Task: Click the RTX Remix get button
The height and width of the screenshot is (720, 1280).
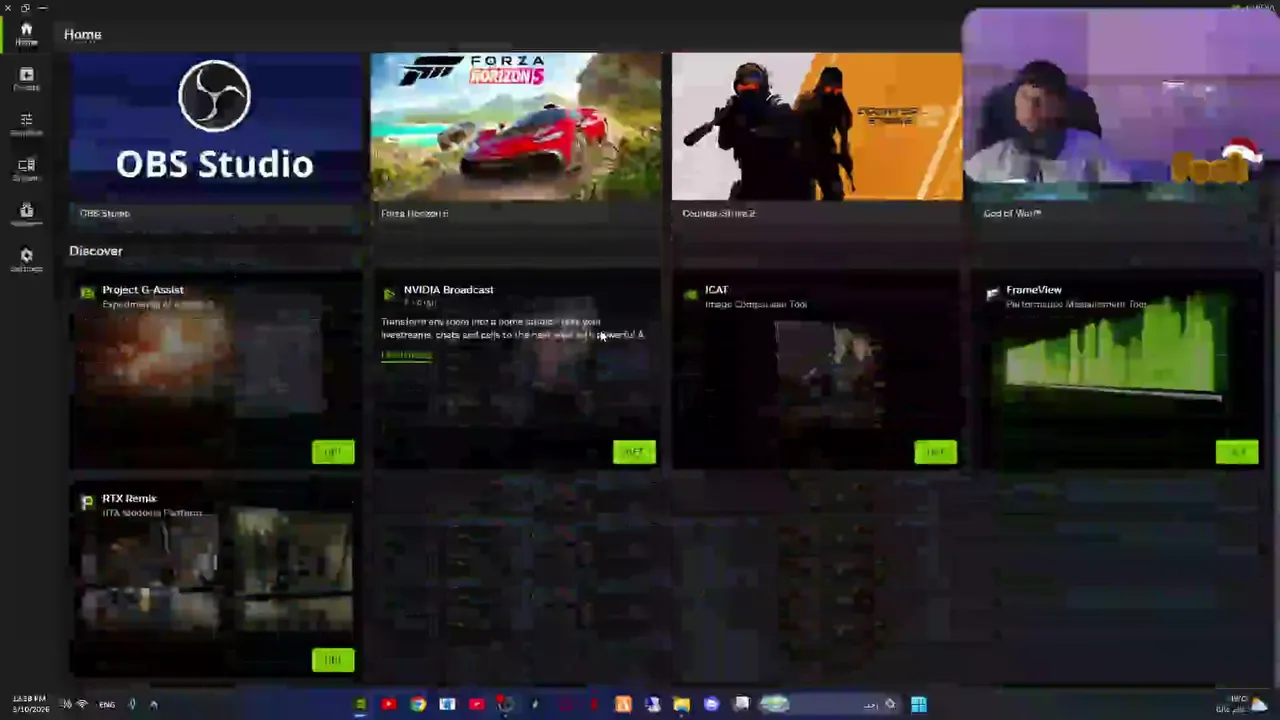Action: coord(333,660)
